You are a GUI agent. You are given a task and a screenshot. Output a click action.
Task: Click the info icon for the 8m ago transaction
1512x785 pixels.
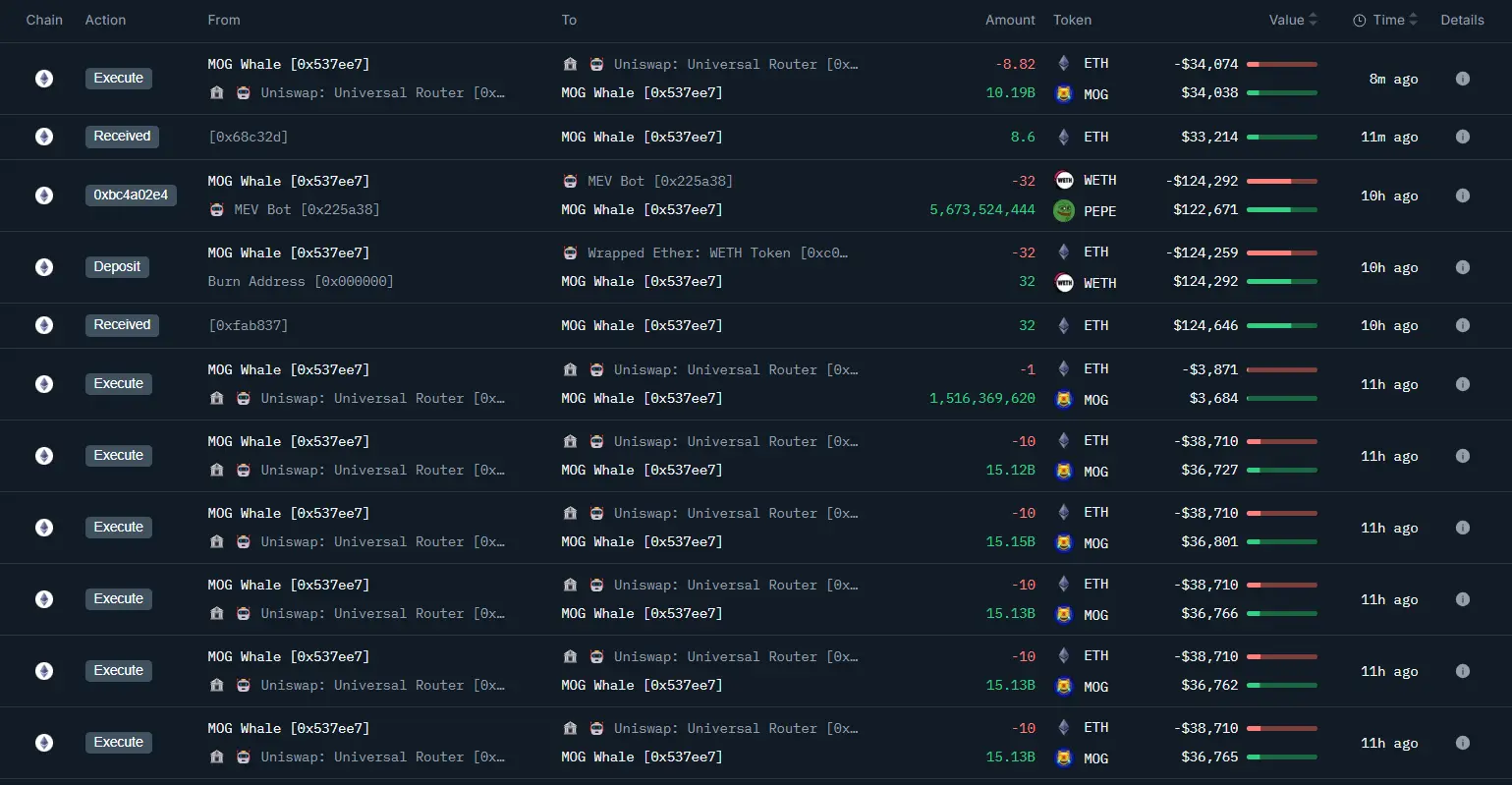tap(1462, 79)
